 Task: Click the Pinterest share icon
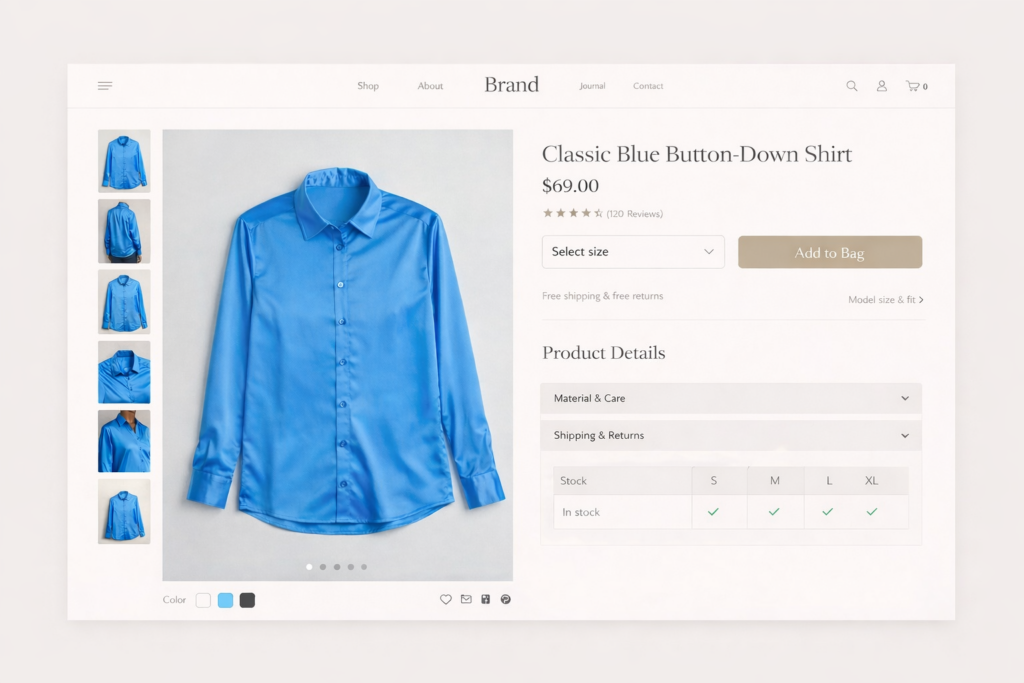[x=506, y=599]
